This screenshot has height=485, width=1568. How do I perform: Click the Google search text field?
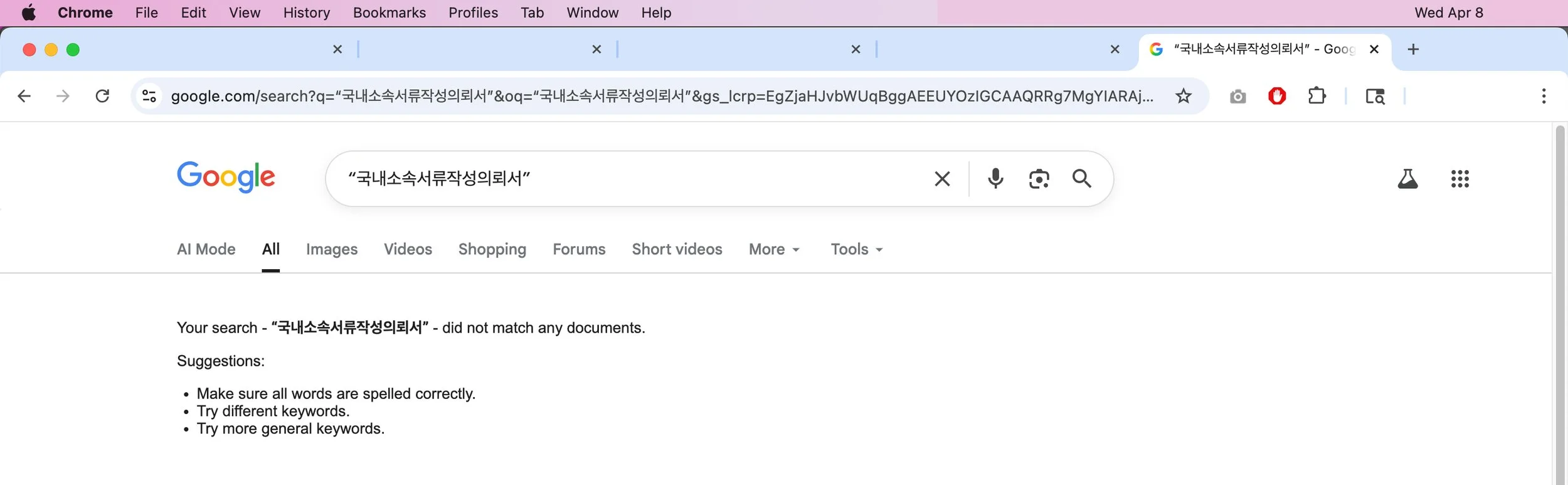point(633,179)
